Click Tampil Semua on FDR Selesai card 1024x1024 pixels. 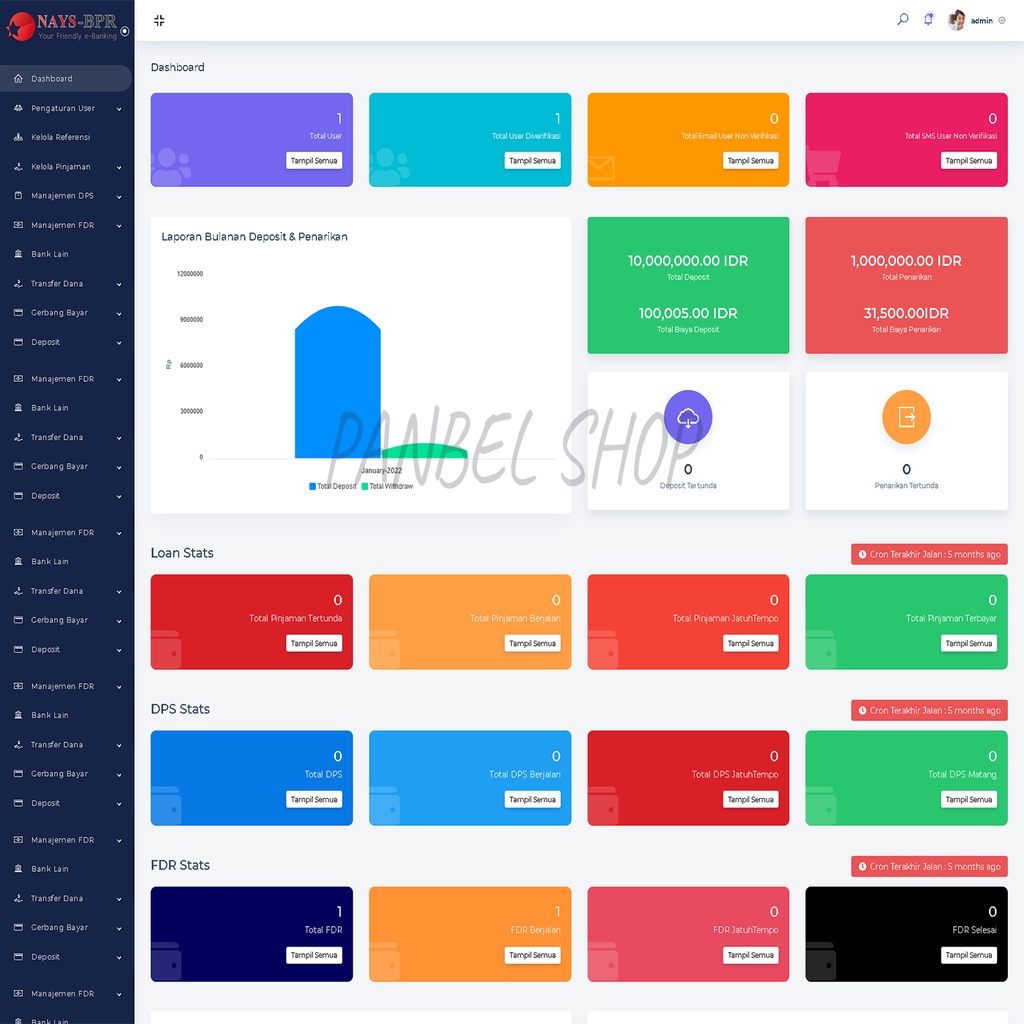pyautogui.click(x=968, y=955)
